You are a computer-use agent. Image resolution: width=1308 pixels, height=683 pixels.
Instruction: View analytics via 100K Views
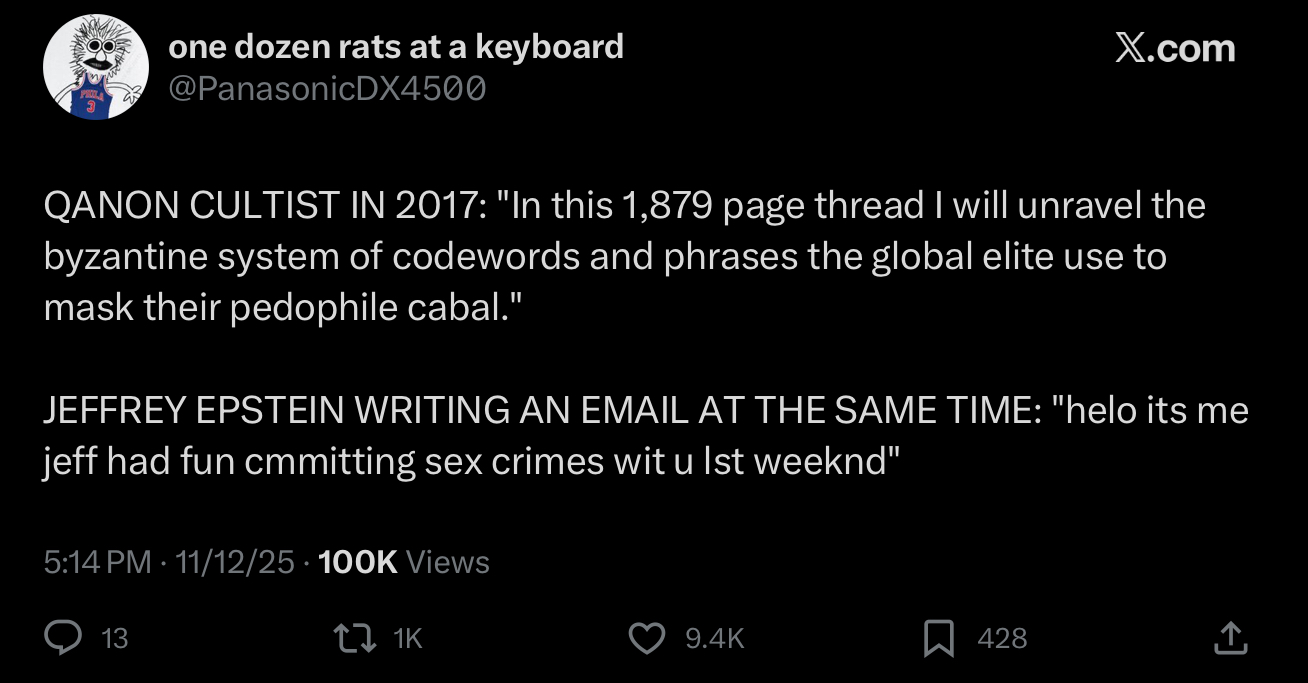pos(402,562)
